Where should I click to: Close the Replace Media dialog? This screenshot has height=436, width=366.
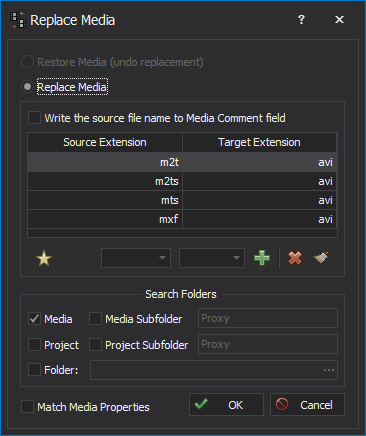(339, 20)
